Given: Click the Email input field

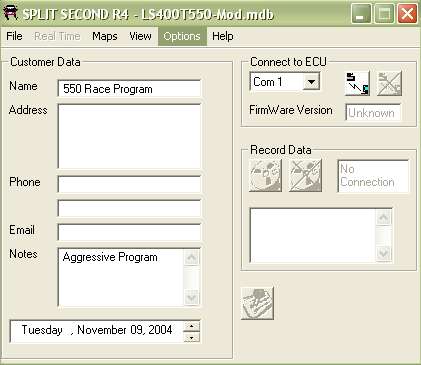Looking at the screenshot, I should click(129, 232).
